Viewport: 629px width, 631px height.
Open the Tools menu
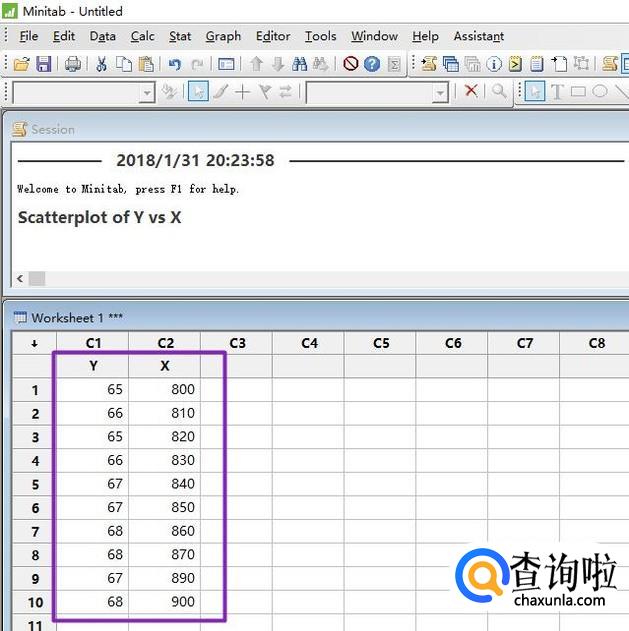[320, 36]
